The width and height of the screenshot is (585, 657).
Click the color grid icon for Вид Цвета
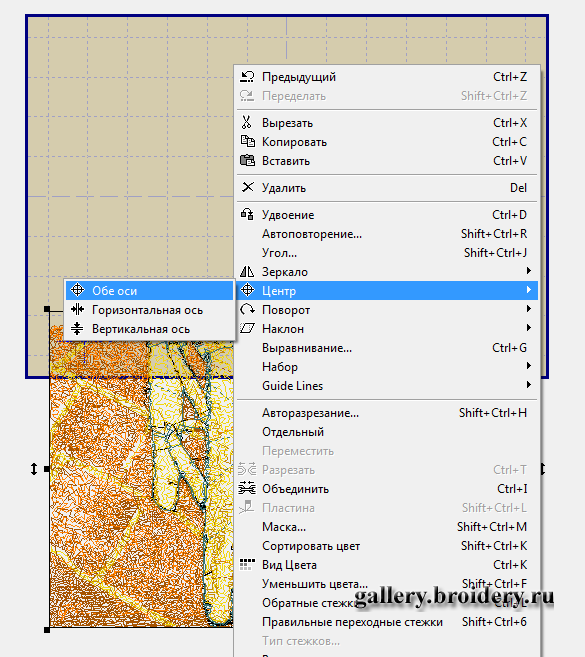pyautogui.click(x=247, y=564)
